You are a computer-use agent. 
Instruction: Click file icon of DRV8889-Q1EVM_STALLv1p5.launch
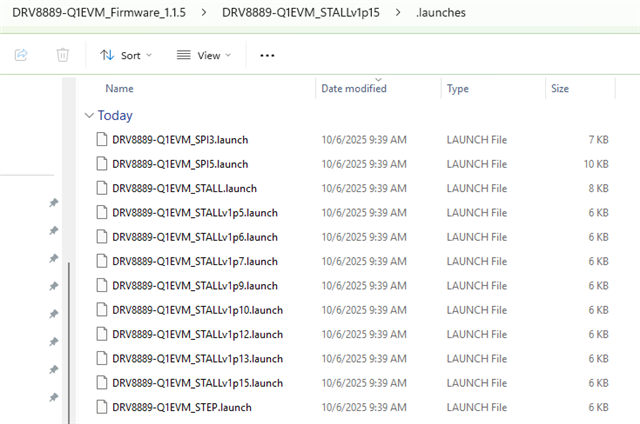(x=102, y=213)
